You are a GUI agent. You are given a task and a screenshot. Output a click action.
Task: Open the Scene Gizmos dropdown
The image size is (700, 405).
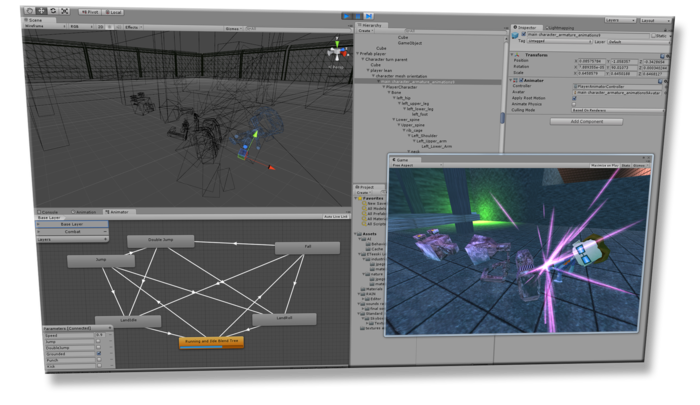click(x=233, y=29)
